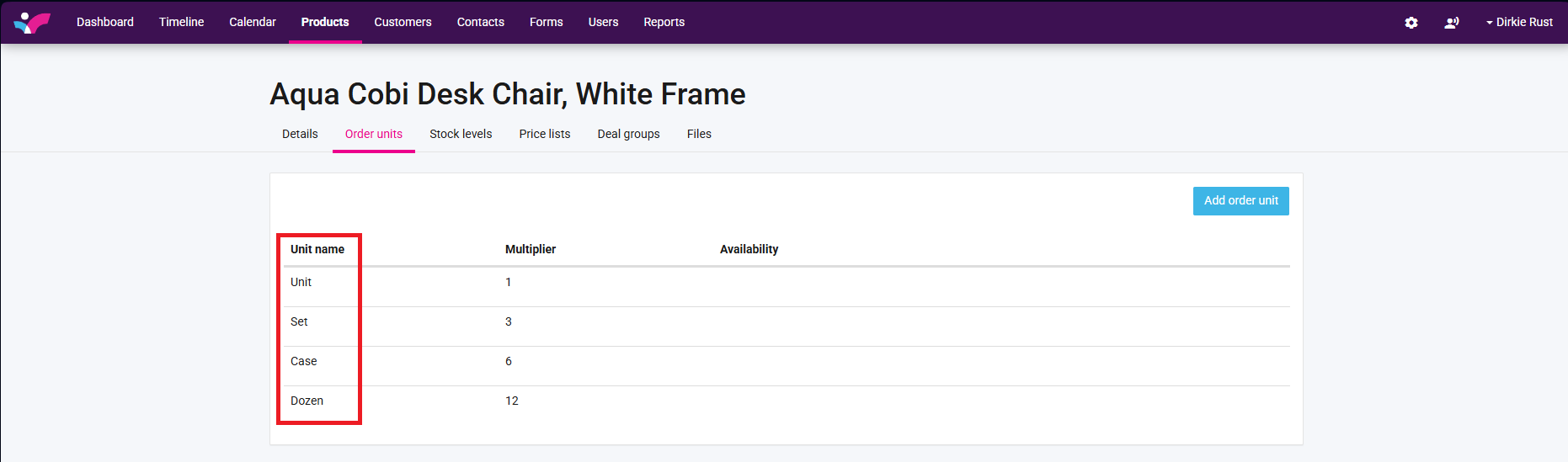The width and height of the screenshot is (1568, 462).
Task: Select the Dozen order unit row
Action: (x=307, y=401)
